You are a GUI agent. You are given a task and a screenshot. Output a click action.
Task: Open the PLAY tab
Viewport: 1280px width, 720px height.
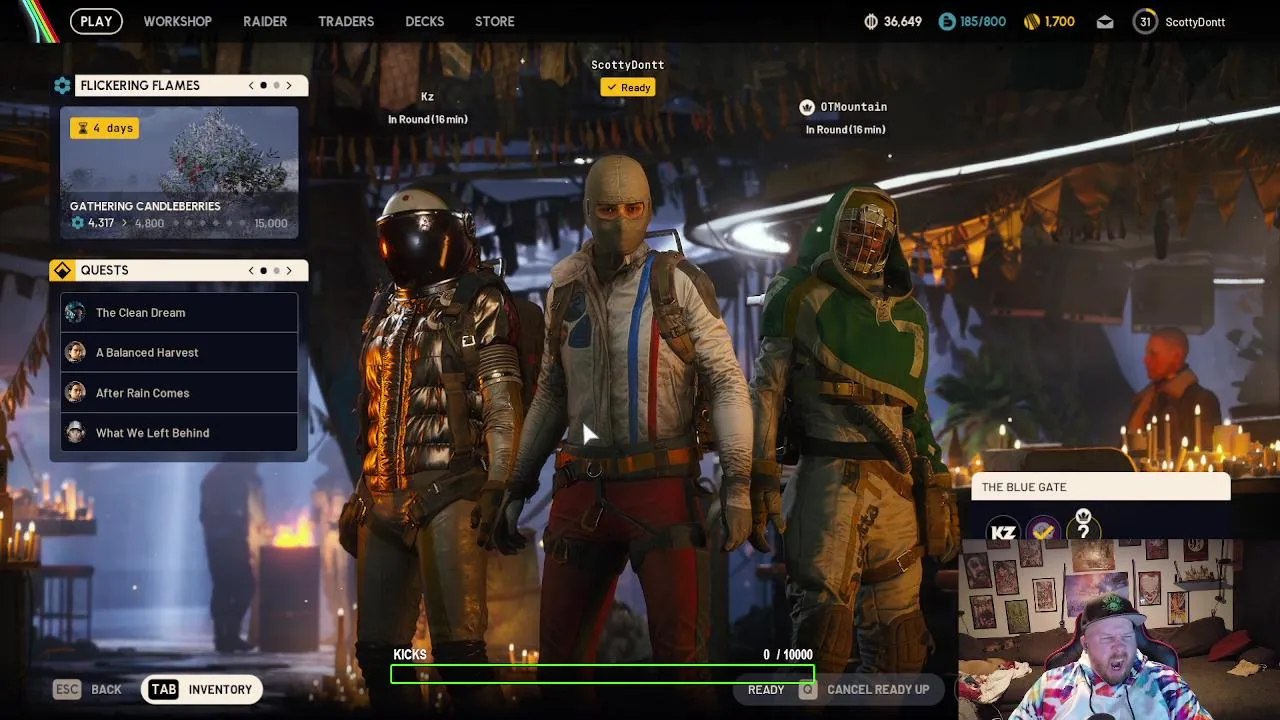click(x=96, y=21)
